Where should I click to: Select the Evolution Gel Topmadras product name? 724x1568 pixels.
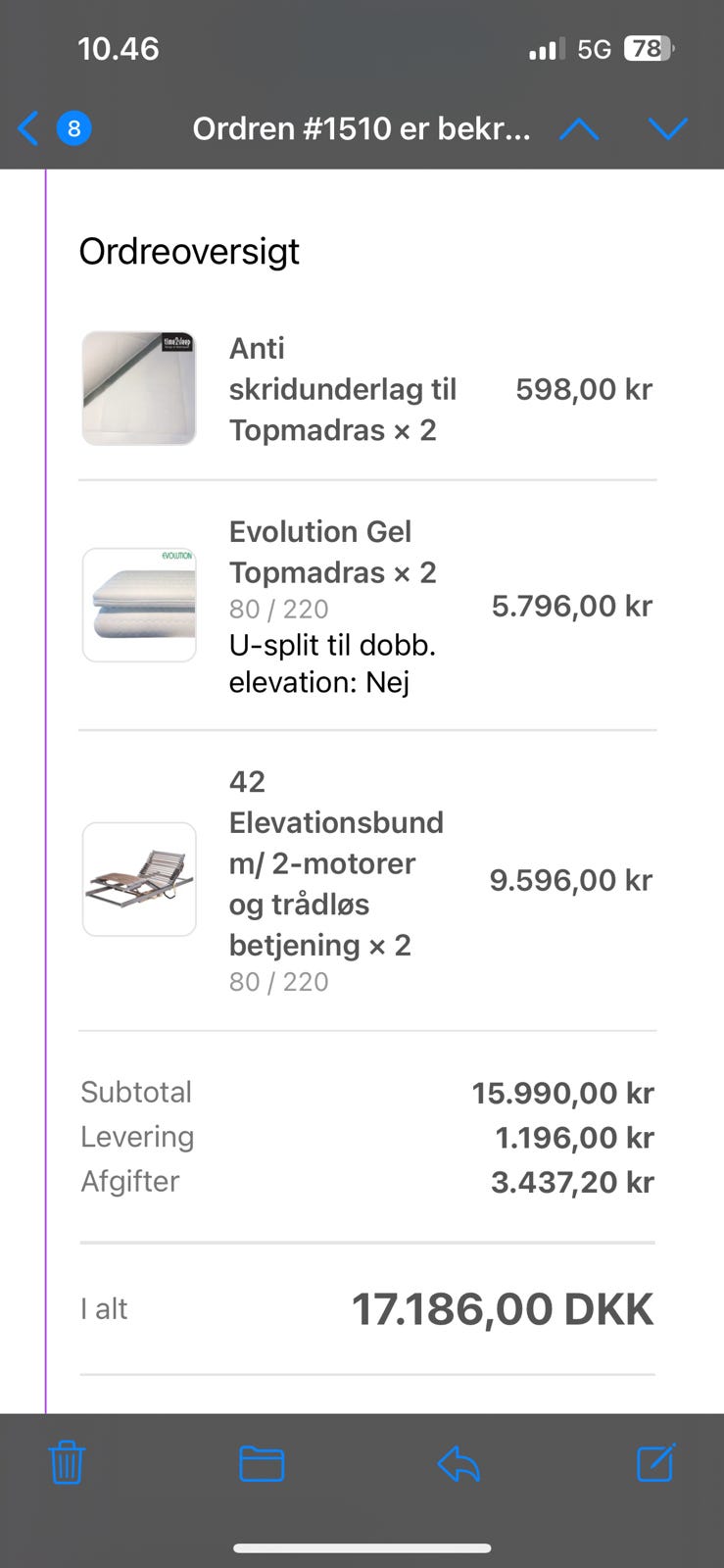coord(333,552)
